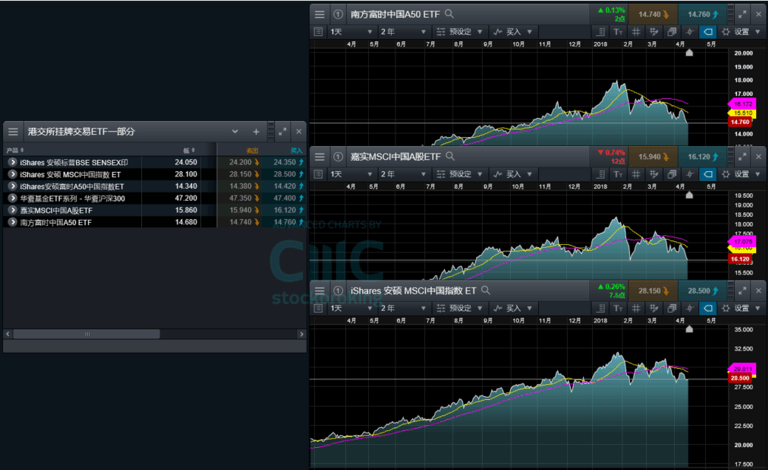Open 设置 settings in middle chart toolbar
Viewport: 768px width, 470px height.
click(x=742, y=174)
